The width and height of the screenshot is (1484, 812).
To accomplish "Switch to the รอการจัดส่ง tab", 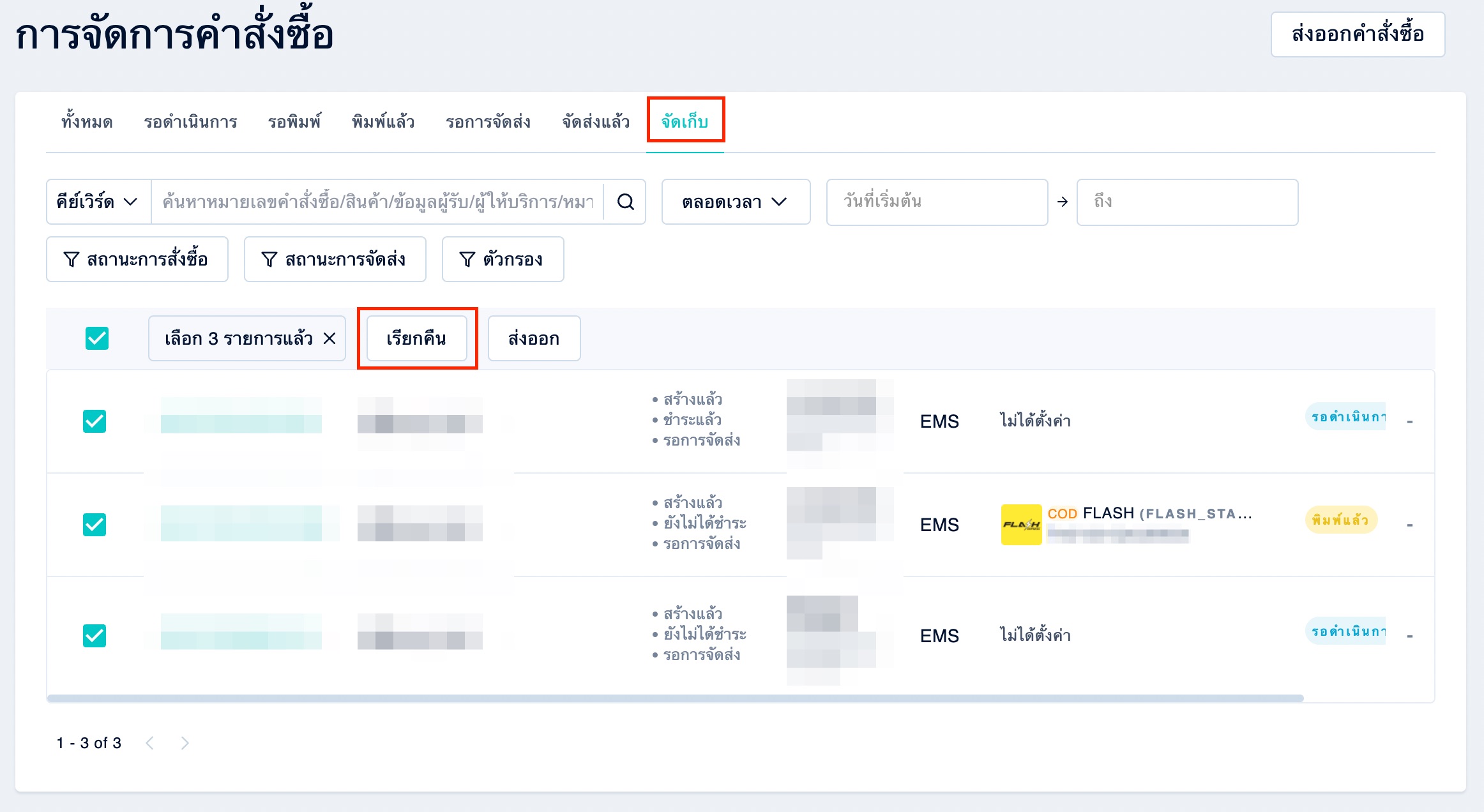I will (x=488, y=121).
